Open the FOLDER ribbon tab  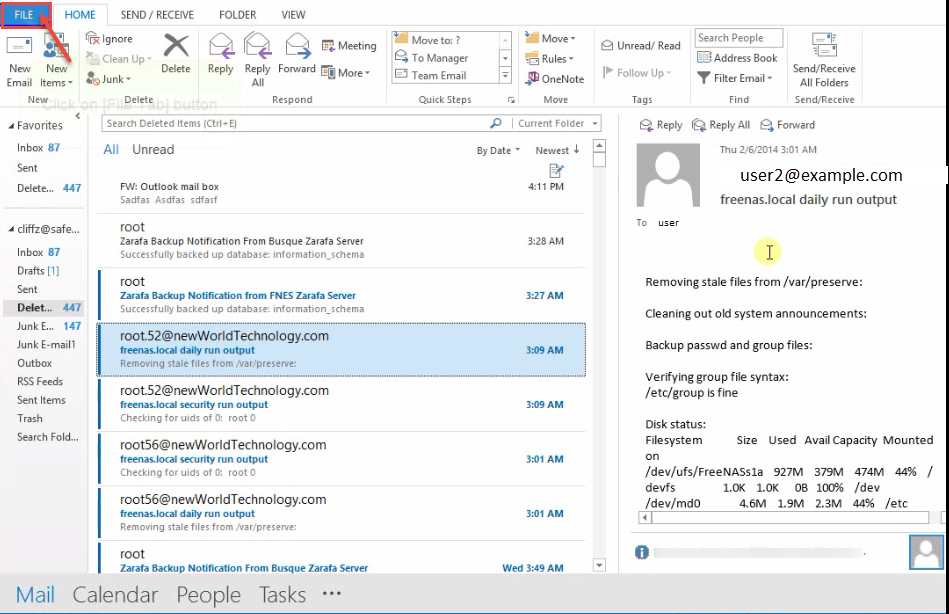pos(237,15)
